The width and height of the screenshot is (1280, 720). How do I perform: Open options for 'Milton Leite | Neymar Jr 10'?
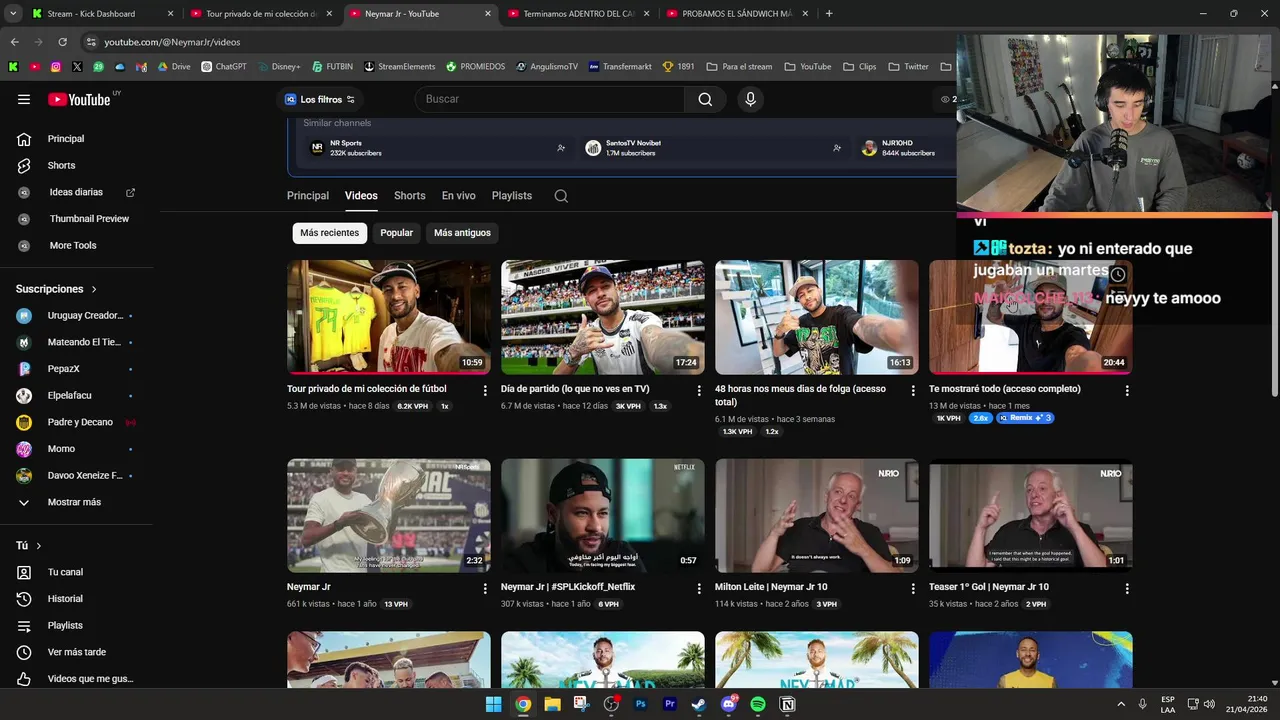click(x=913, y=589)
